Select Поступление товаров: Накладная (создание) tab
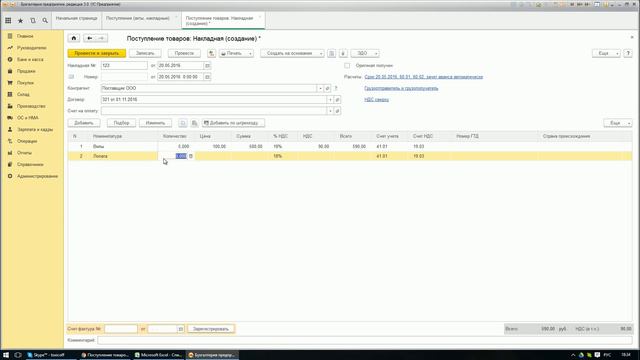 [223, 21]
